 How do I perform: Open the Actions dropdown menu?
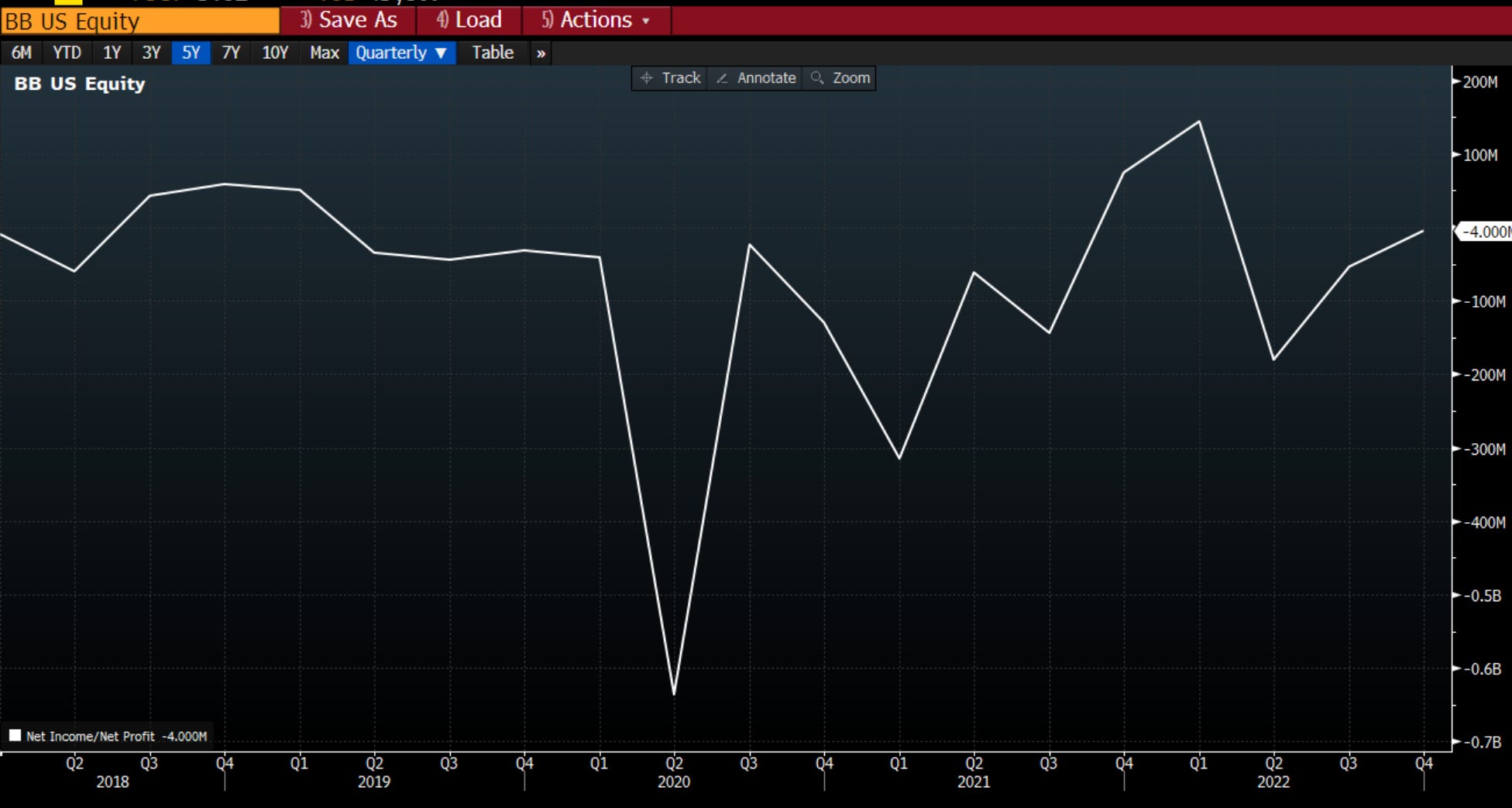(x=596, y=20)
